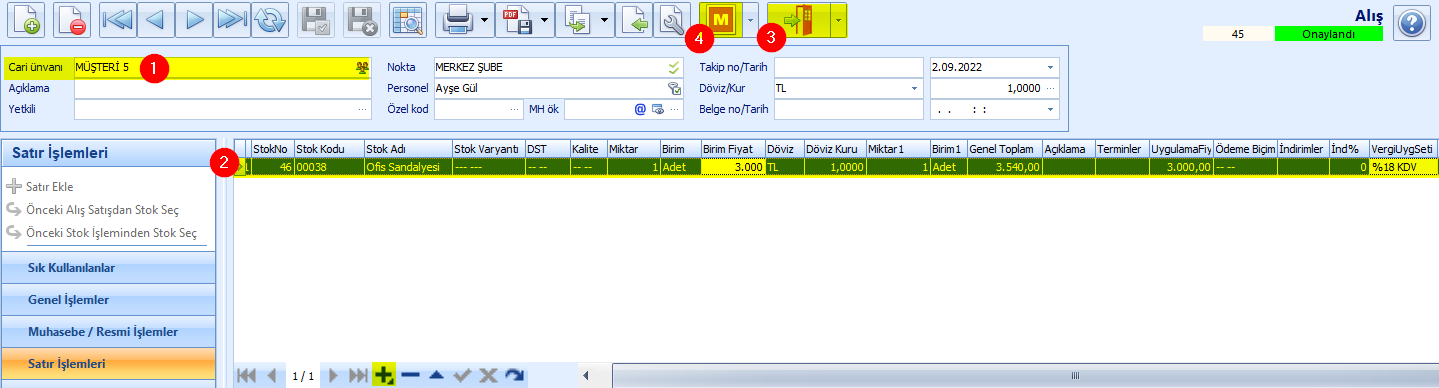Refresh the record with circular arrows icon
The image size is (1439, 388).
(269, 20)
